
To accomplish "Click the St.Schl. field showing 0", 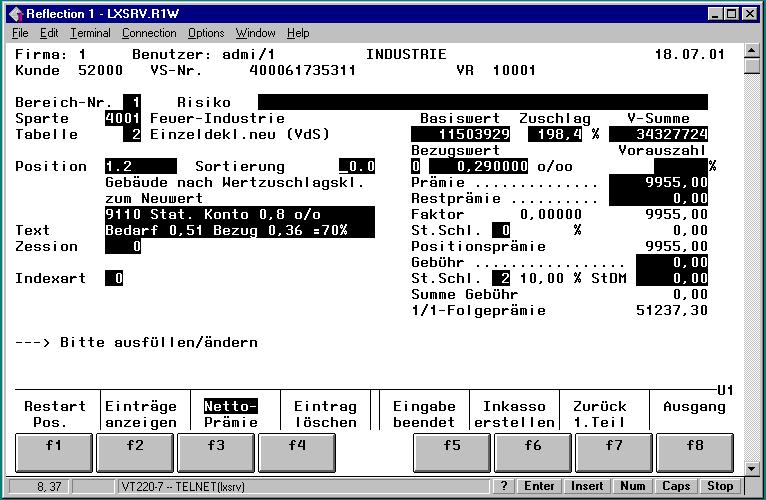I will pos(501,230).
